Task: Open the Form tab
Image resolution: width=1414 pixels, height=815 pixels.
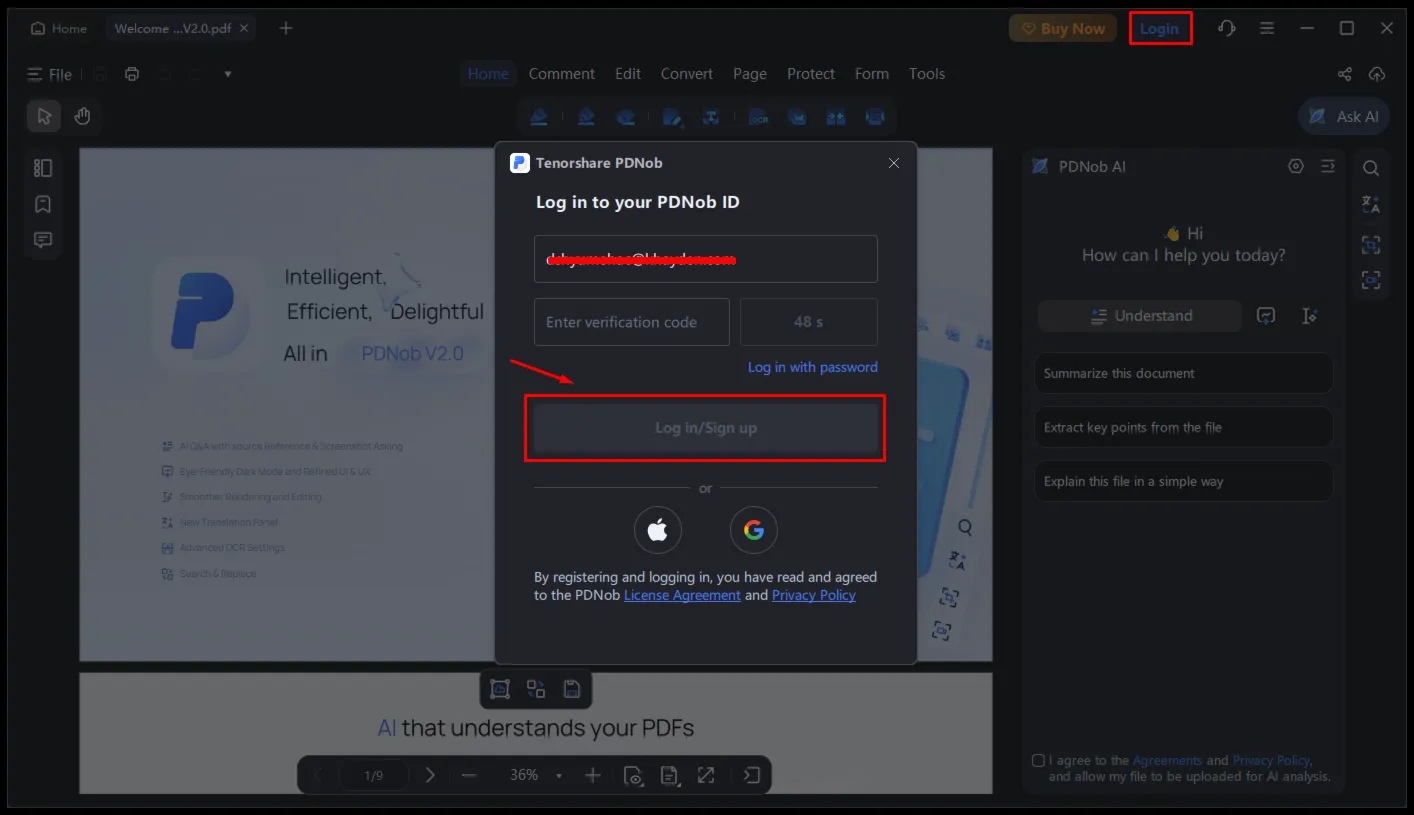Action: click(872, 74)
